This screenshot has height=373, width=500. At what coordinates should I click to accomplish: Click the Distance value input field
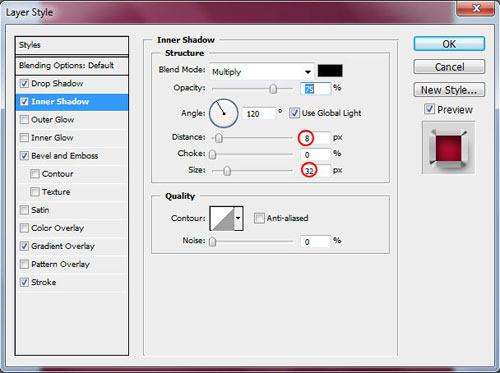coord(315,138)
